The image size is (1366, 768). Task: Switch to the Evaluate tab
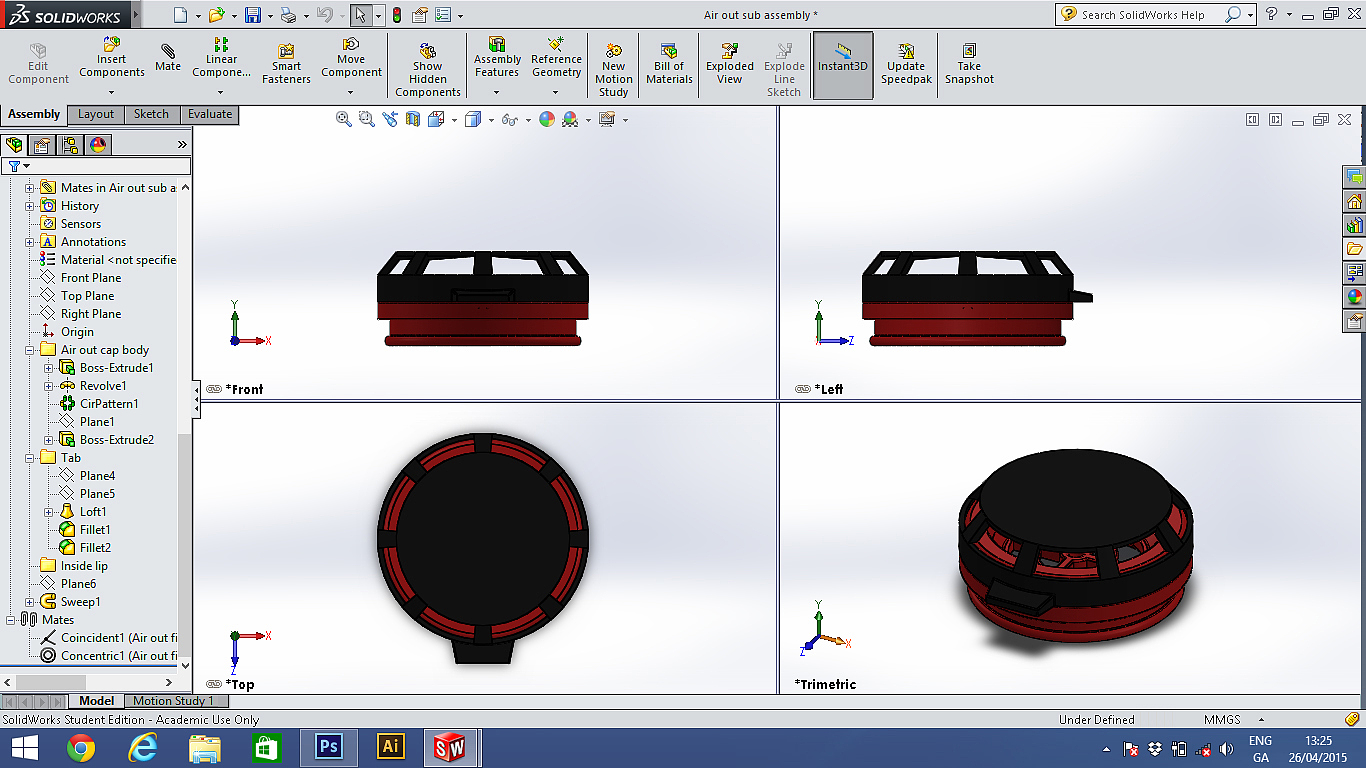click(x=210, y=114)
